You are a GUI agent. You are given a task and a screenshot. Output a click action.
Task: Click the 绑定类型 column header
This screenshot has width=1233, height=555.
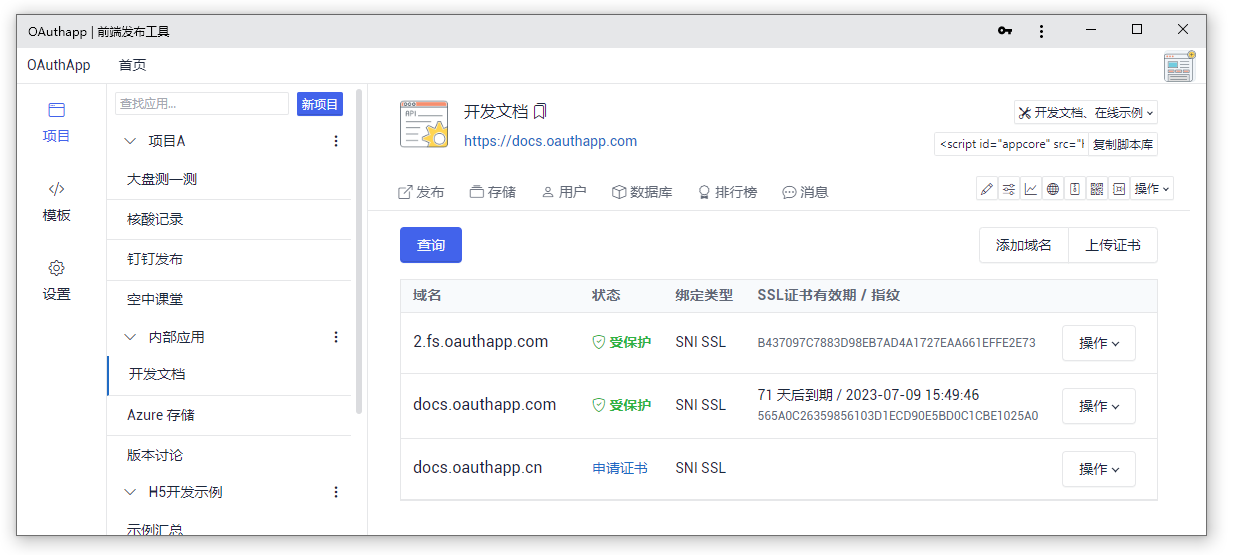[704, 295]
